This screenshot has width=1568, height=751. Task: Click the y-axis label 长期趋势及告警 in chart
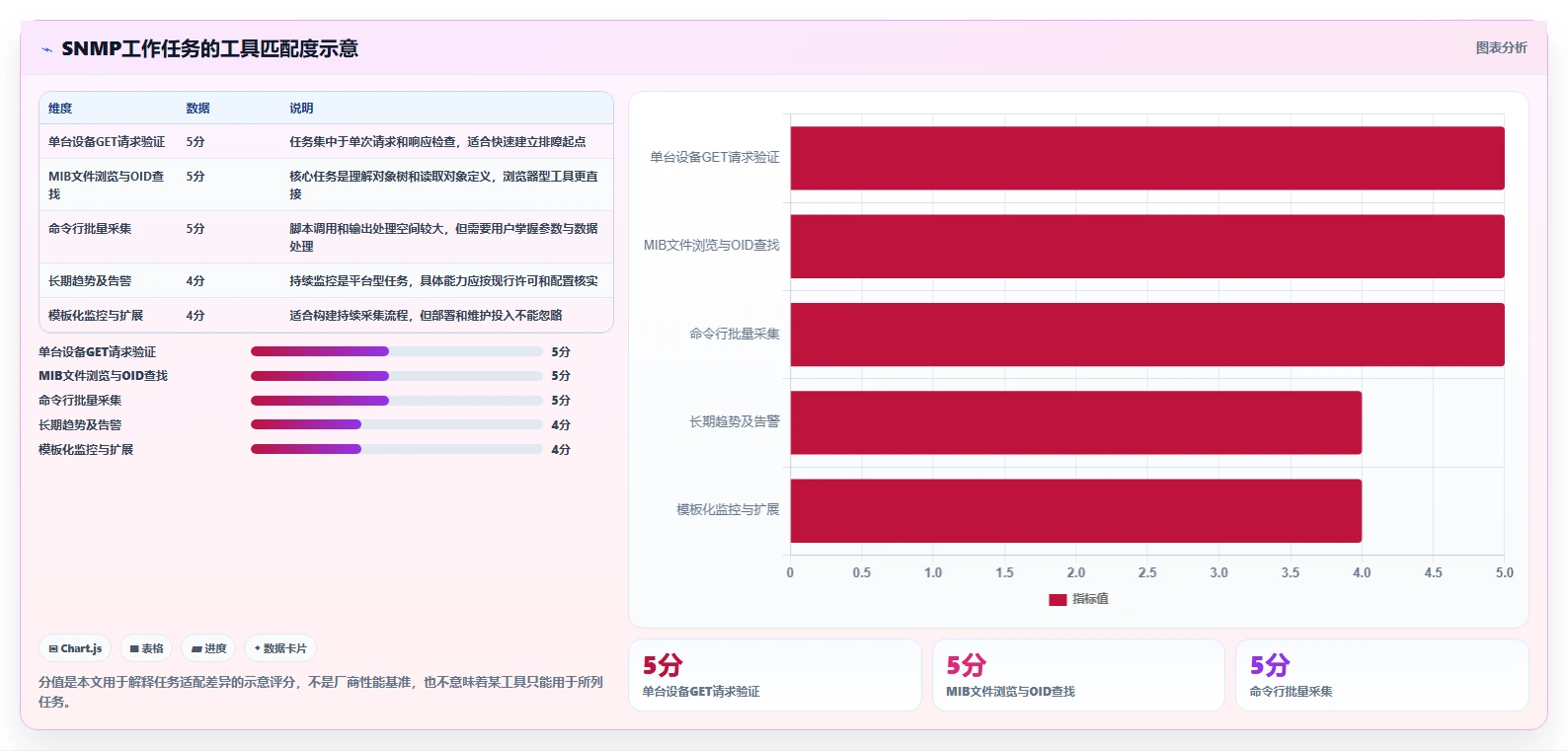point(735,421)
